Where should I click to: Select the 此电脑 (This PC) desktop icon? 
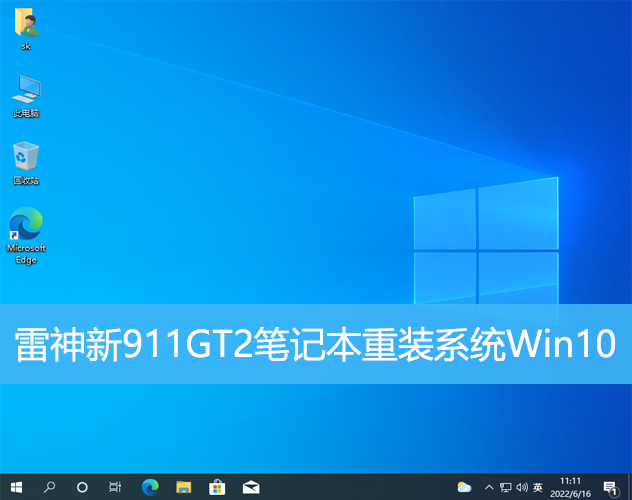[26, 96]
